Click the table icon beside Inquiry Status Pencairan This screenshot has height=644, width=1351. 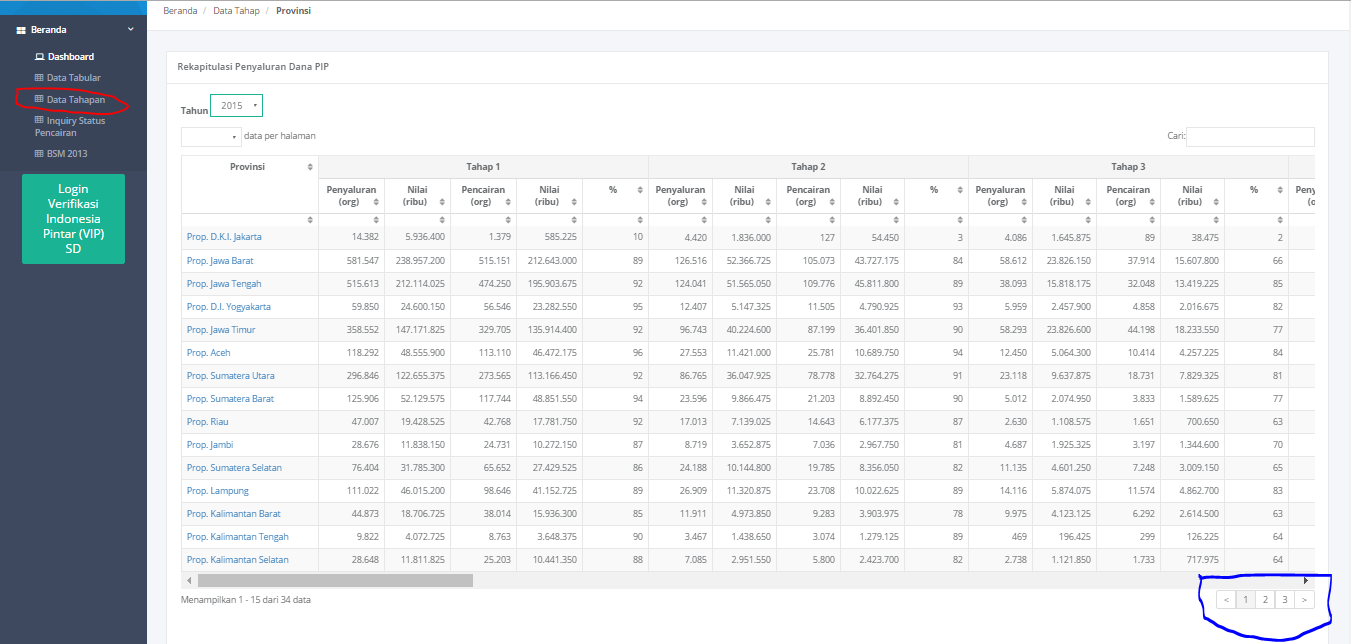pos(39,121)
